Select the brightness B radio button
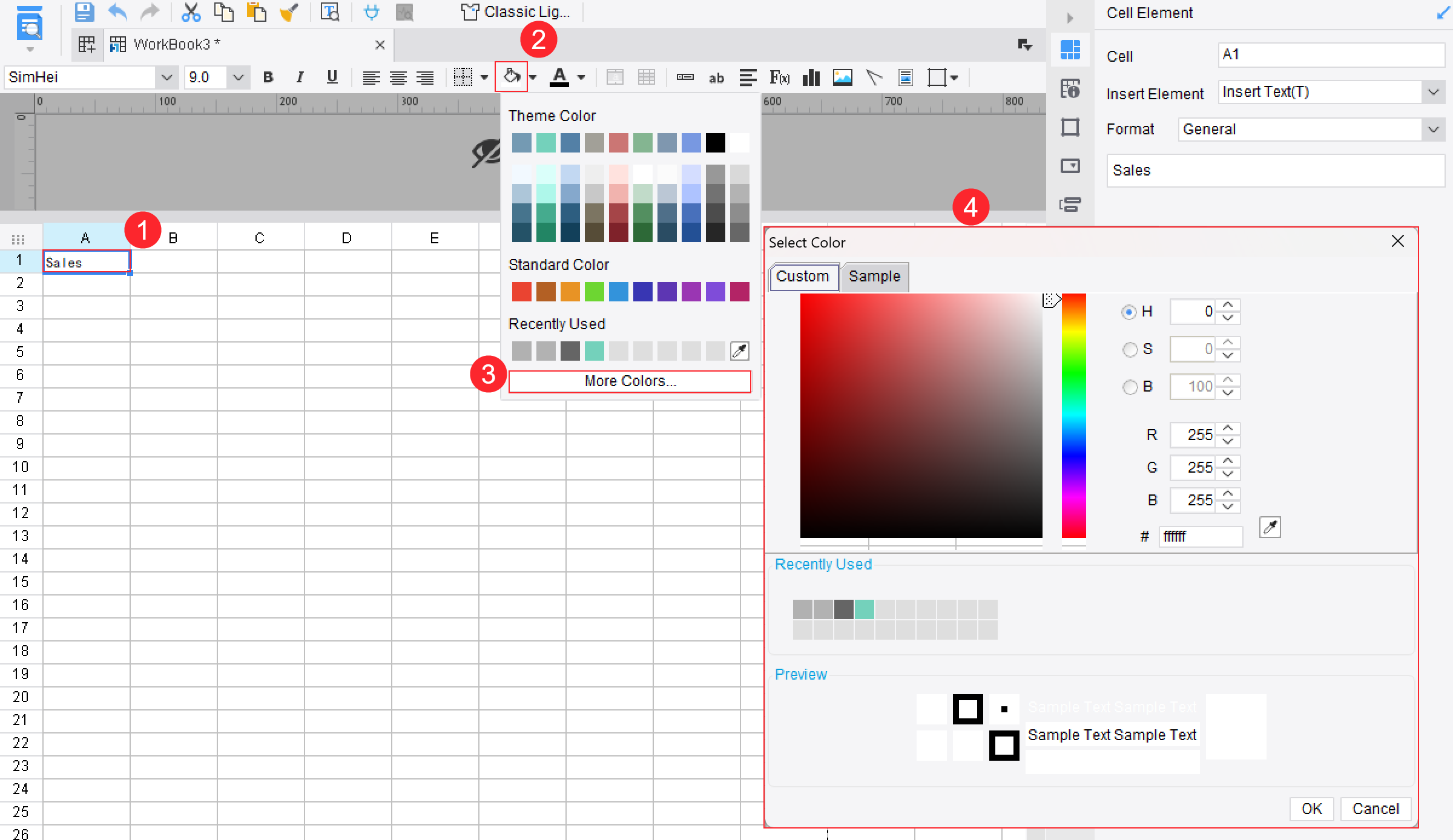The height and width of the screenshot is (840, 1453). [x=1130, y=387]
